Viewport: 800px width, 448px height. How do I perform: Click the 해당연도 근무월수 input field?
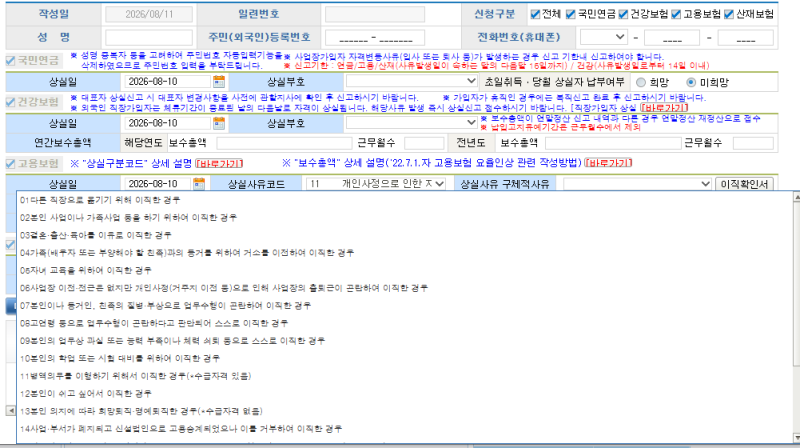pos(424,143)
